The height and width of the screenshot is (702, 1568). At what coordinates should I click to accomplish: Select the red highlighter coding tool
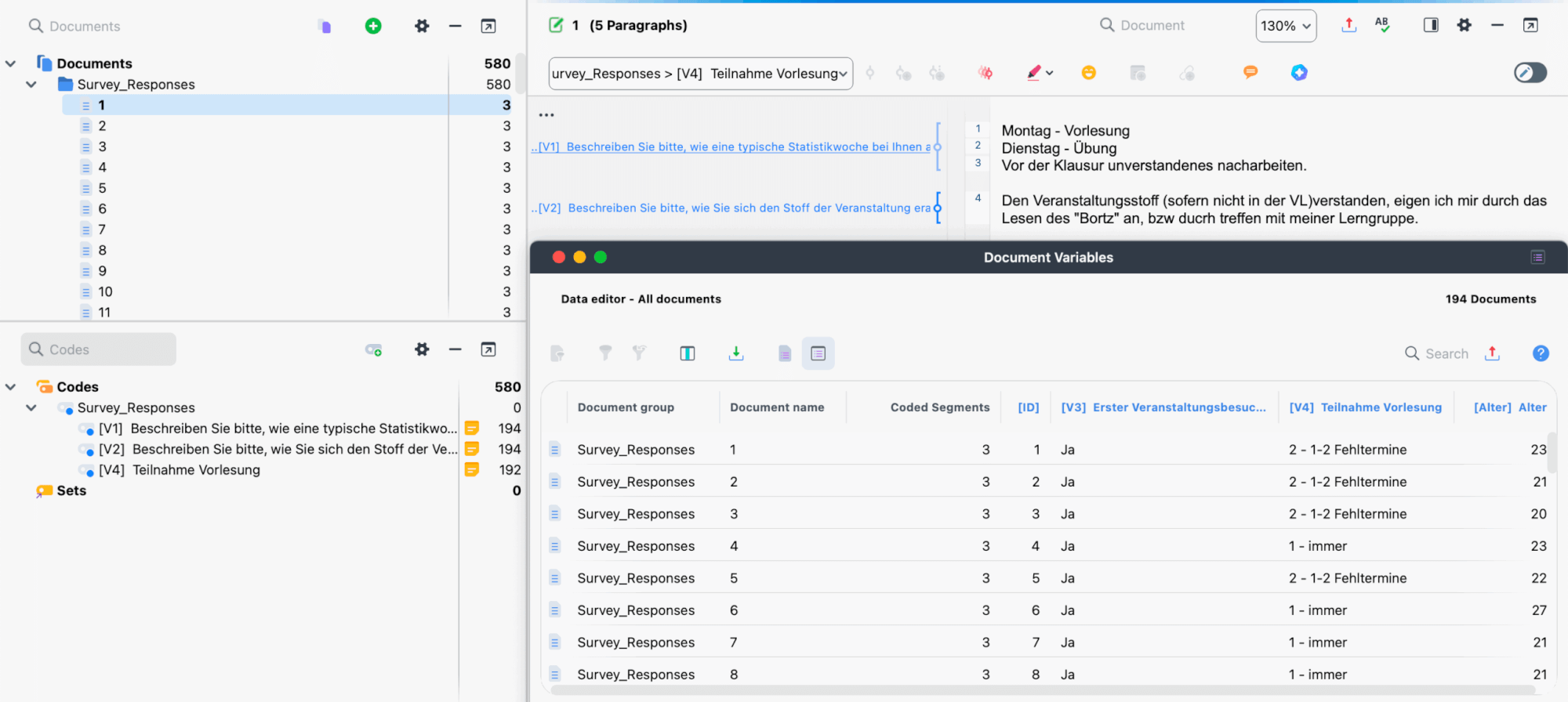pos(1034,73)
